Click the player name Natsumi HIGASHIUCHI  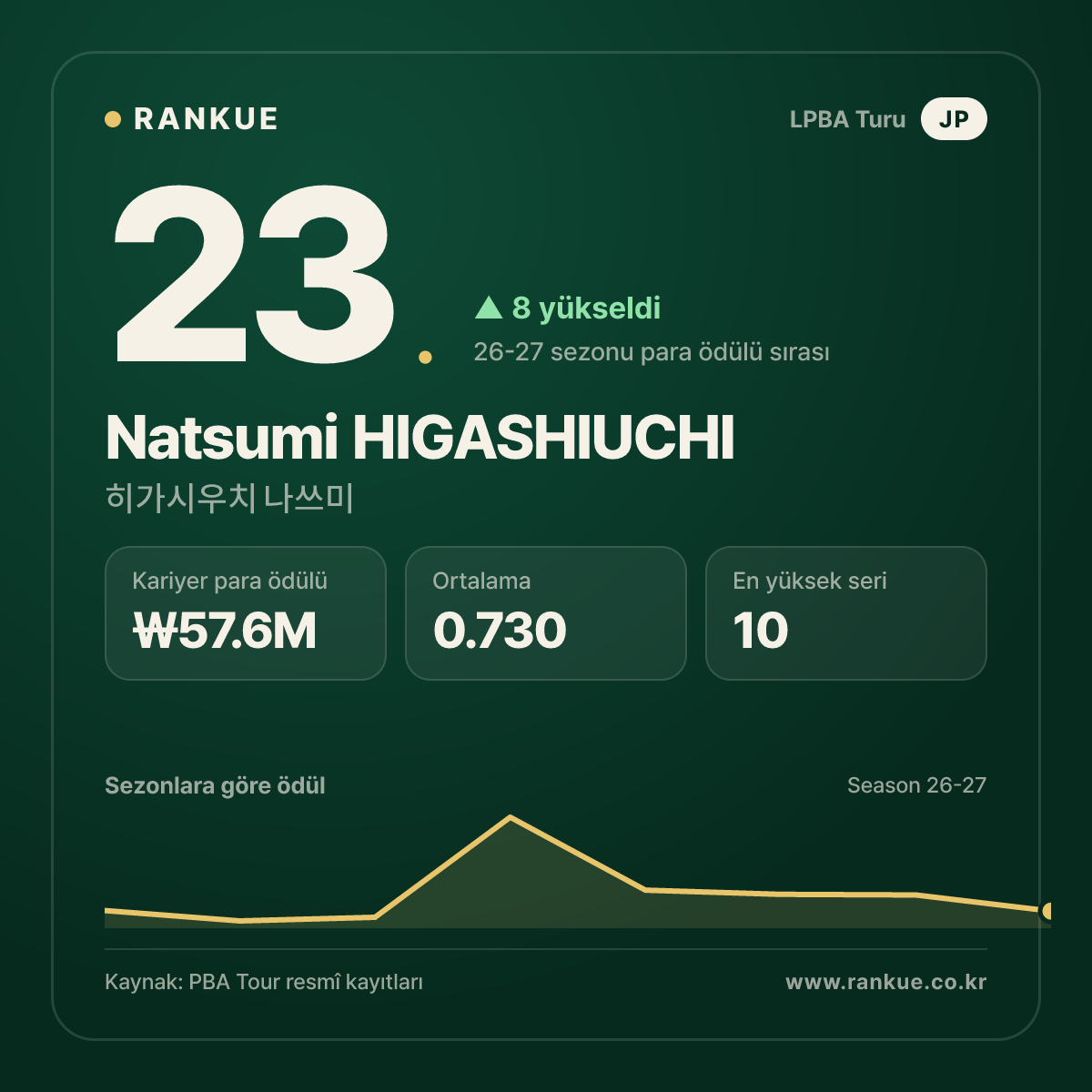[420, 438]
